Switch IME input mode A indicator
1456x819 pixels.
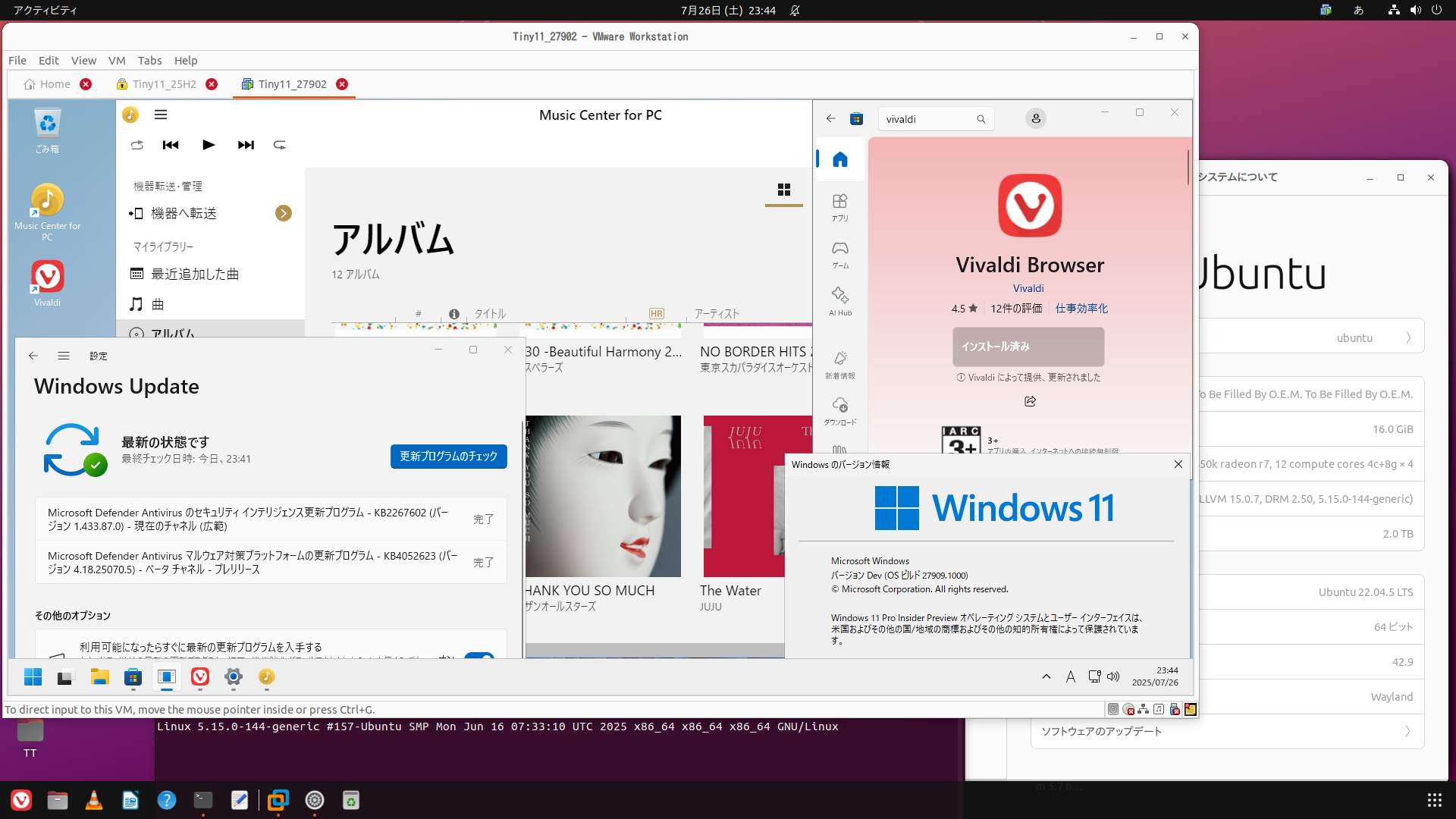pyautogui.click(x=1070, y=676)
